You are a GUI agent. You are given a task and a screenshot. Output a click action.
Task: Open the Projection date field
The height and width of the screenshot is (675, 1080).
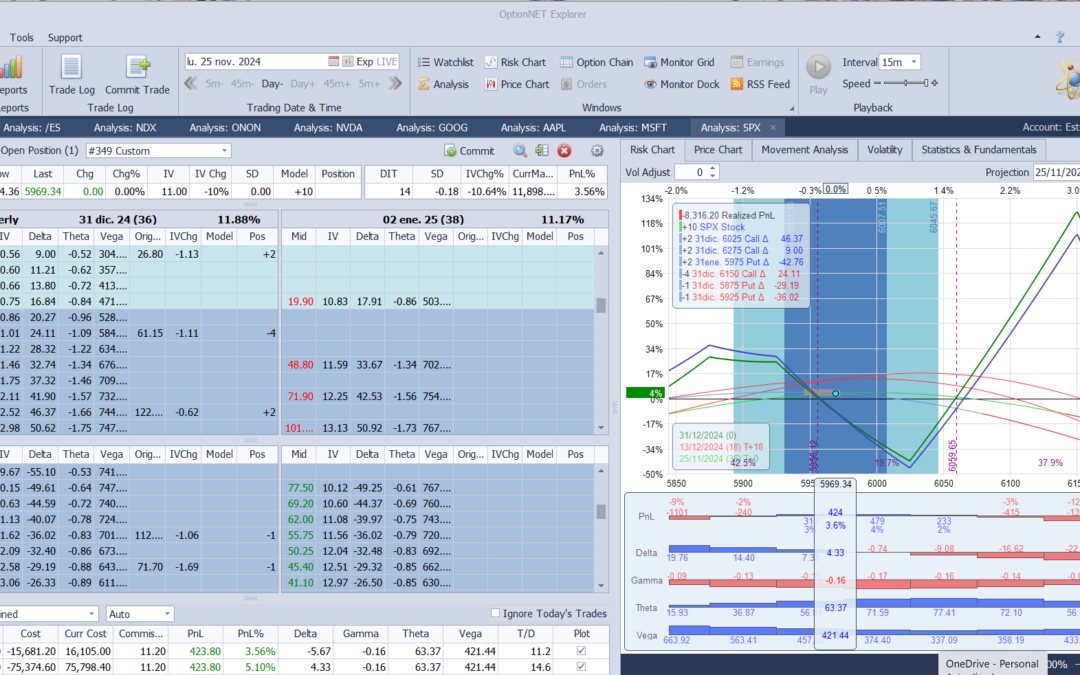(x=1056, y=172)
